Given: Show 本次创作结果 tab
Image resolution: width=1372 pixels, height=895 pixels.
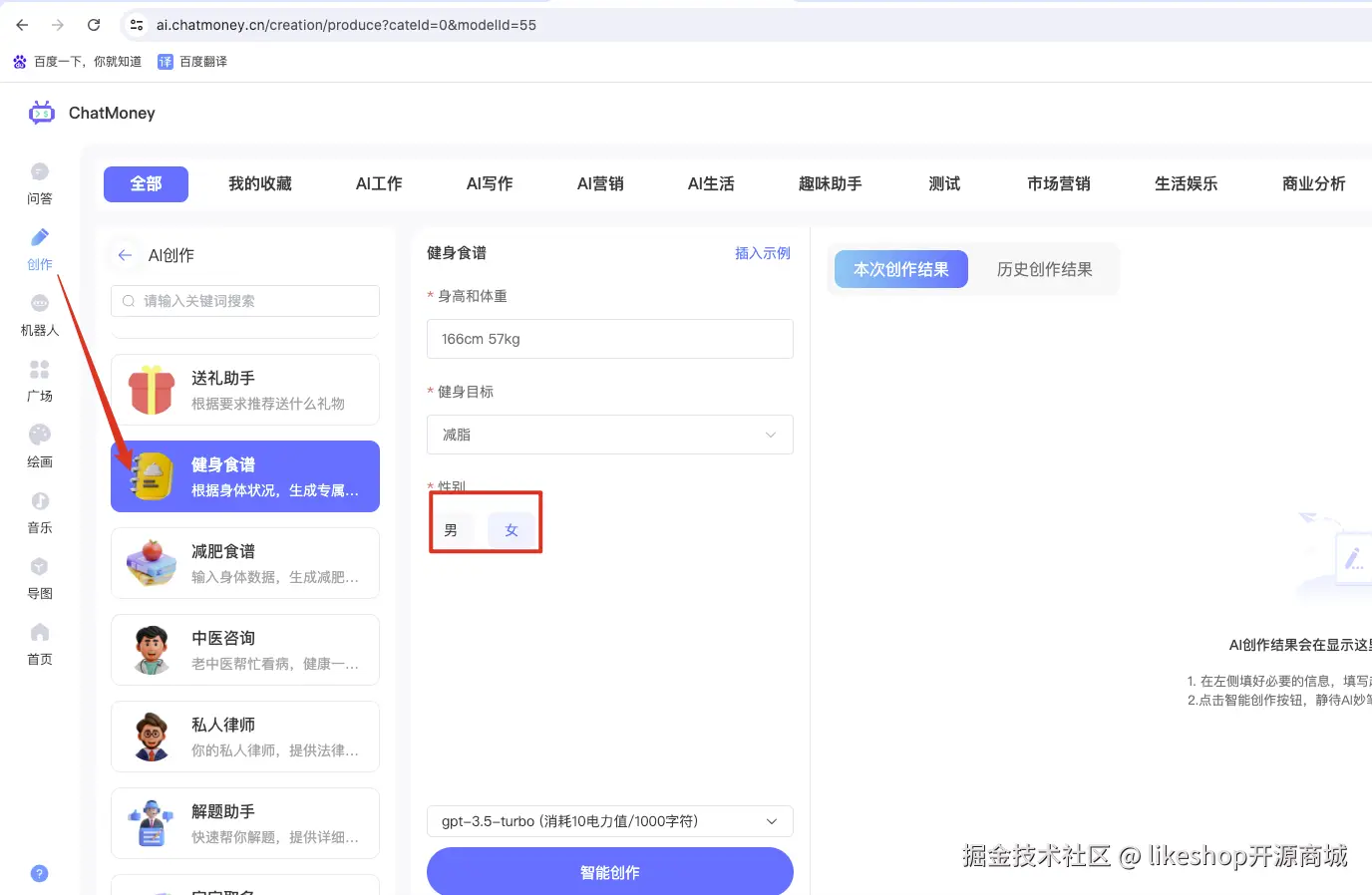Looking at the screenshot, I should (x=901, y=269).
